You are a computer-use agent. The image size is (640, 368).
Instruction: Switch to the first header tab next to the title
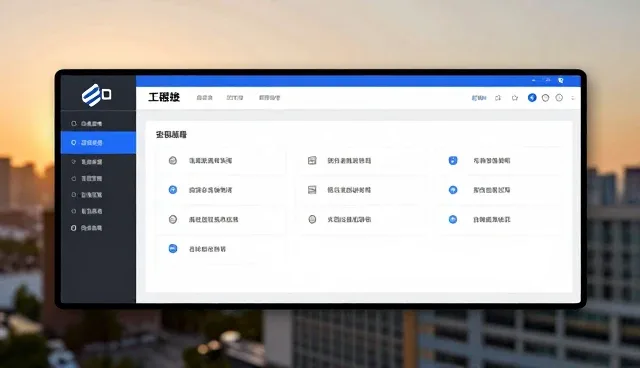pyautogui.click(x=204, y=98)
